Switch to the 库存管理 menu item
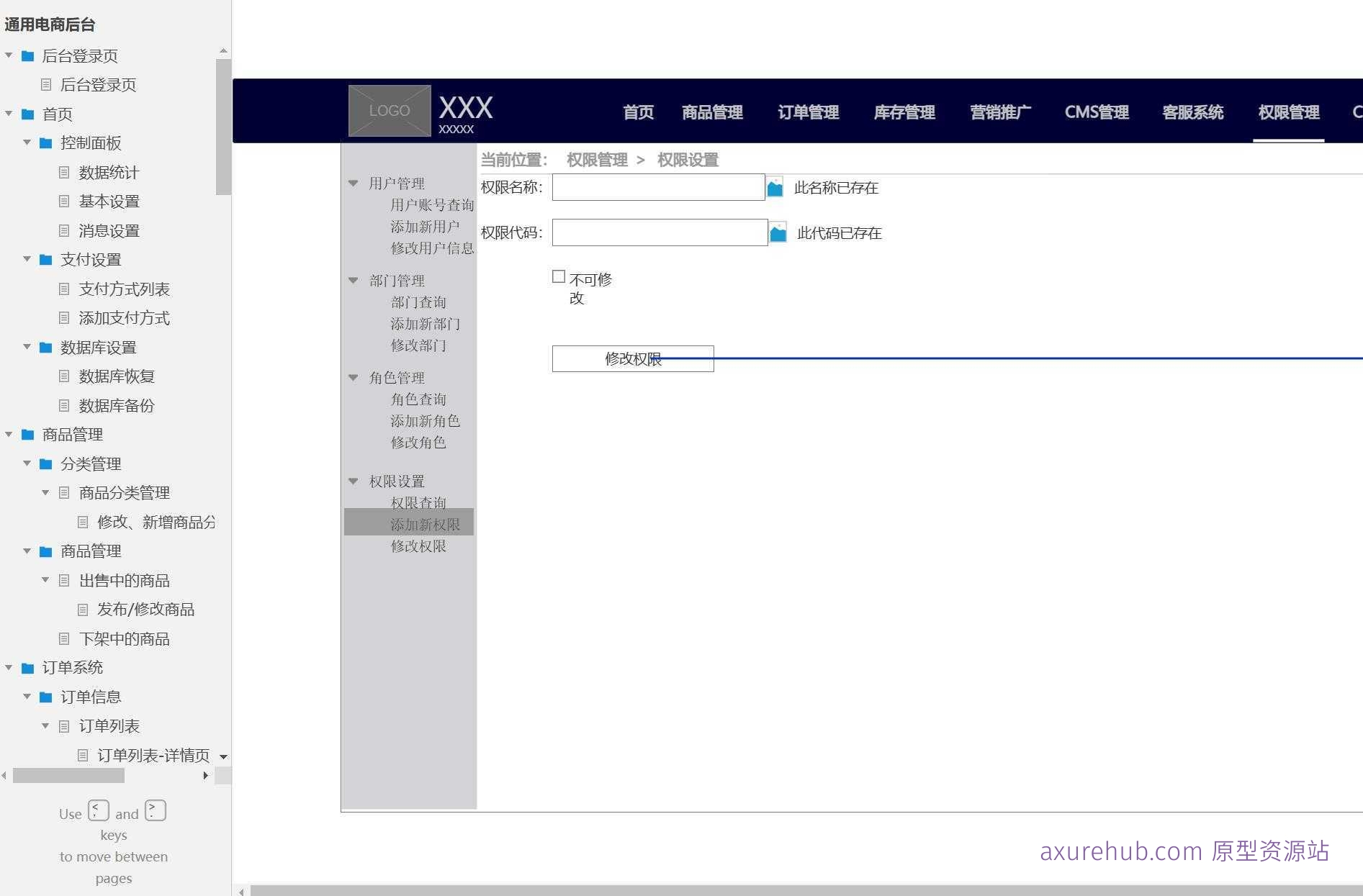The height and width of the screenshot is (896, 1363). (904, 112)
